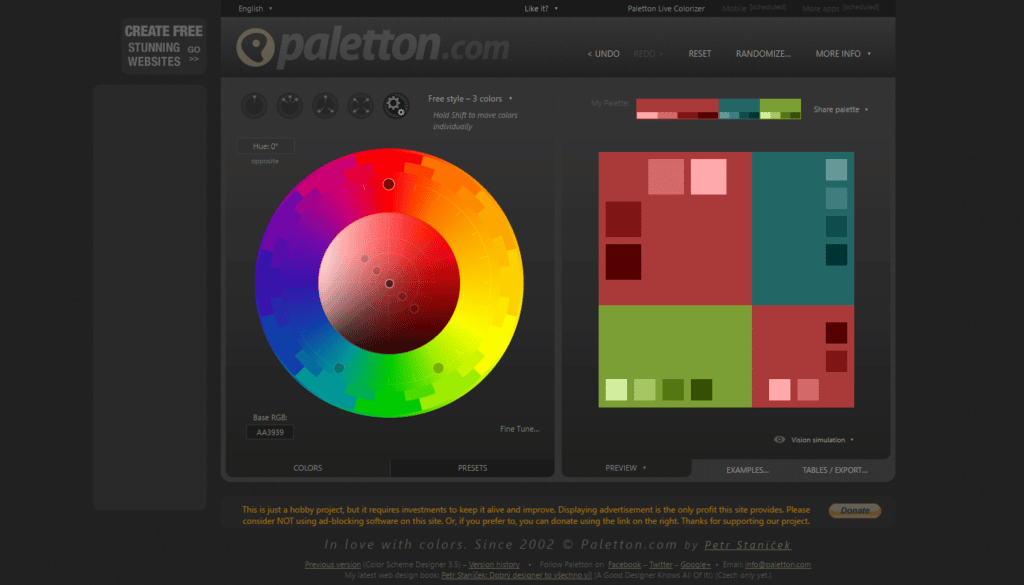Click the info@paletton.com email link
This screenshot has width=1024, height=585.
tap(778, 564)
